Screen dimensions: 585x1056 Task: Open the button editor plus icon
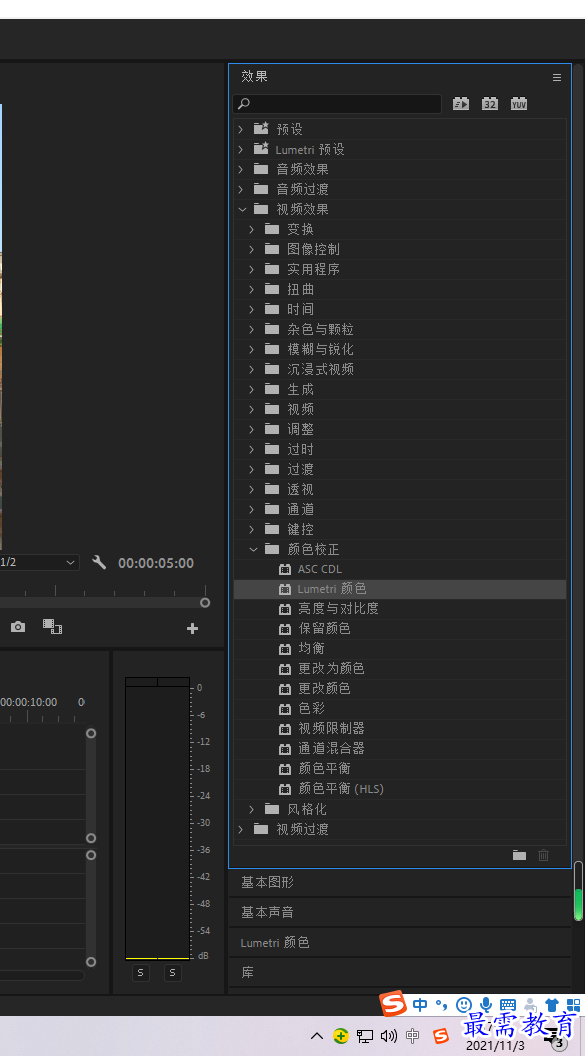(193, 628)
